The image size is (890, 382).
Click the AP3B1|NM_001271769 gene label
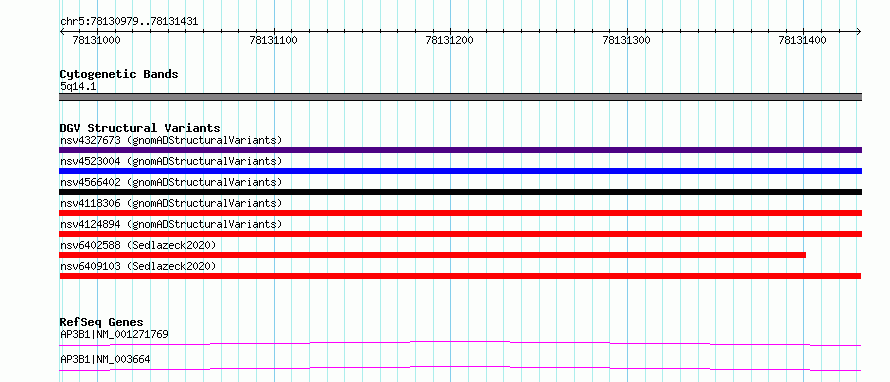click(114, 334)
